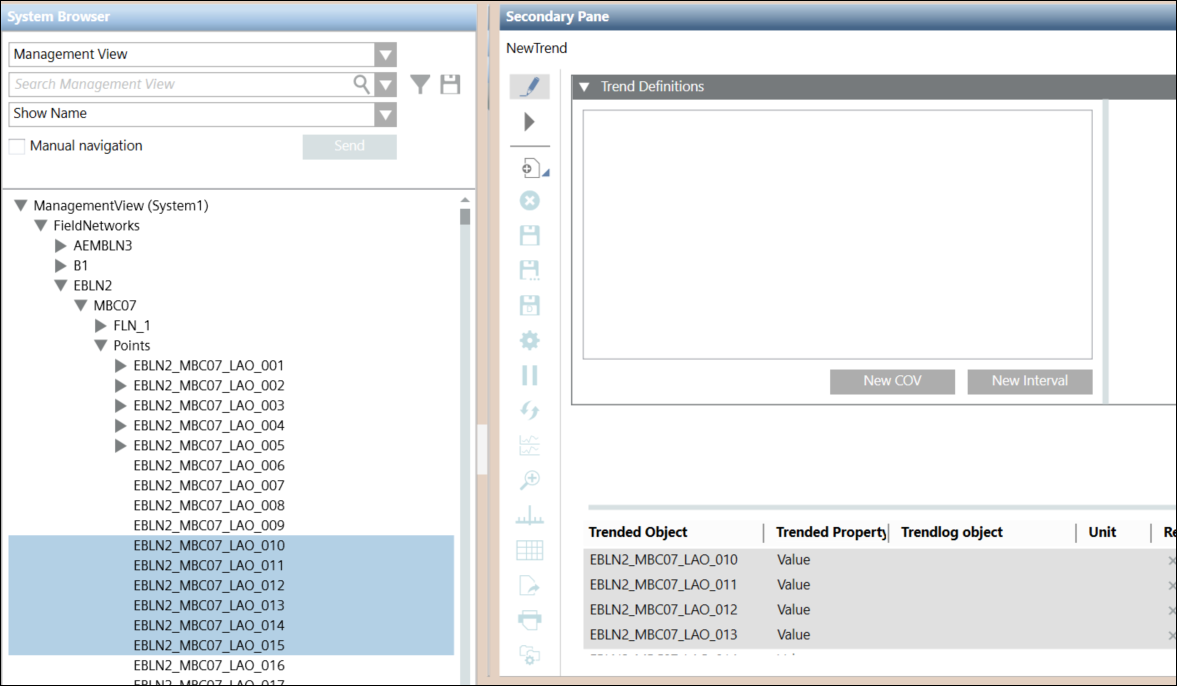The image size is (1177, 686).
Task: Enable the Manual navigation checkbox
Action: tap(17, 147)
